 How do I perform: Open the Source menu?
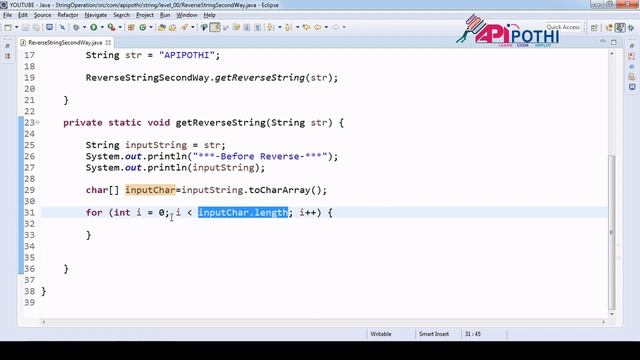point(42,15)
